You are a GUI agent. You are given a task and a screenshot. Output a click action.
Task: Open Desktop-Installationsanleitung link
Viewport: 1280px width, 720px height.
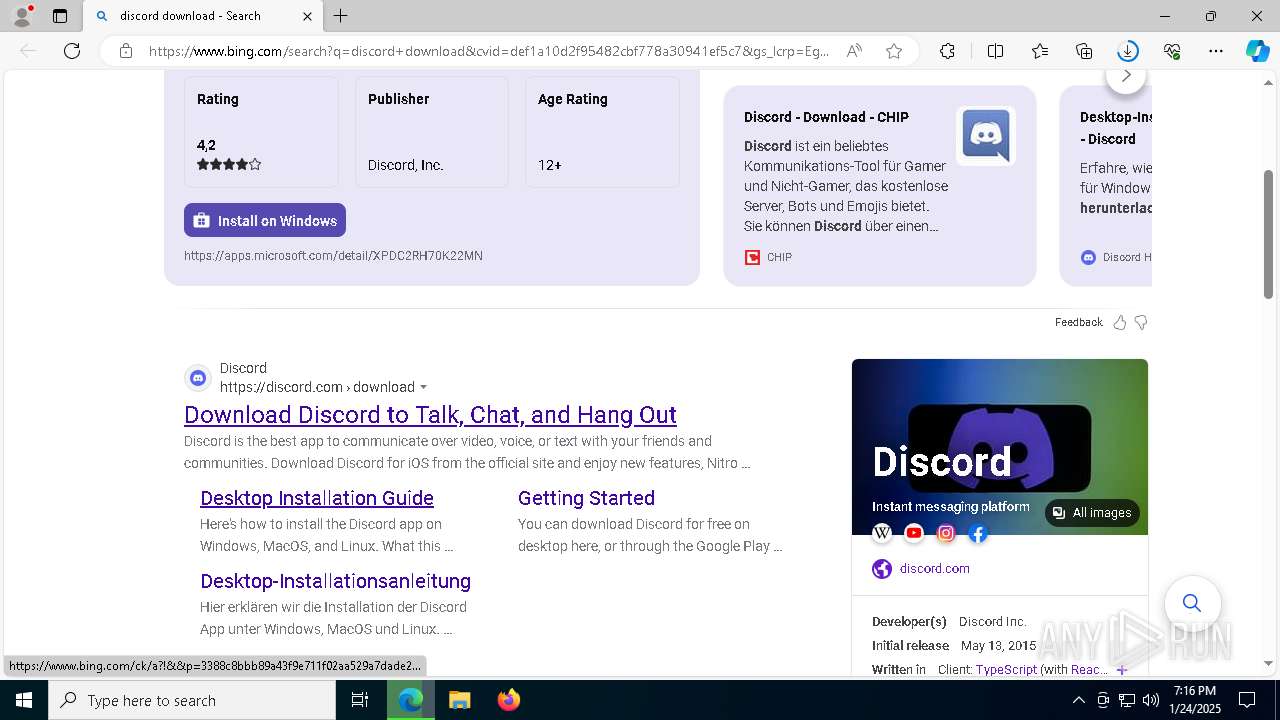335,581
